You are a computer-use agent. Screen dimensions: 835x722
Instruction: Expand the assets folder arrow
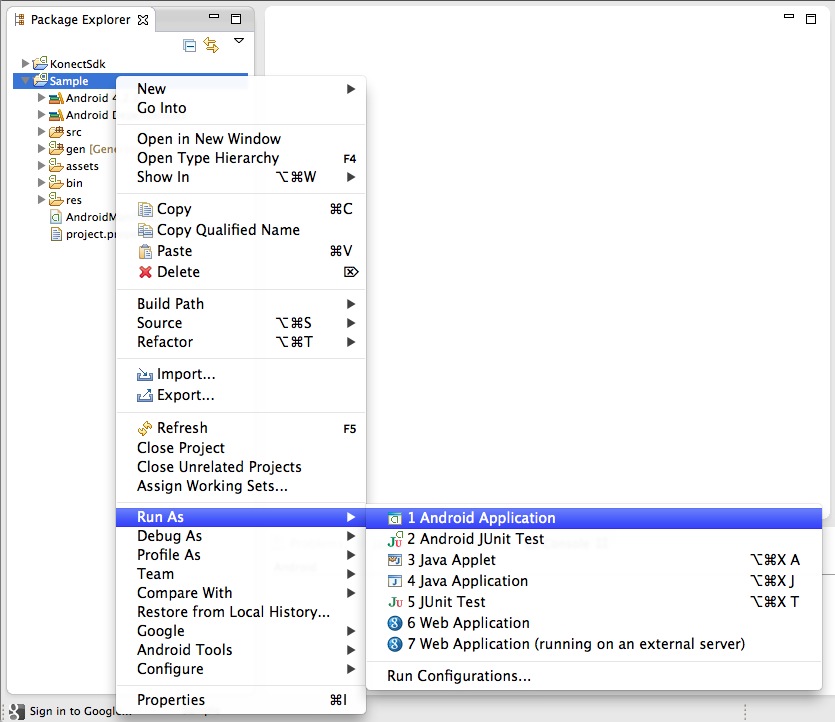(41, 165)
